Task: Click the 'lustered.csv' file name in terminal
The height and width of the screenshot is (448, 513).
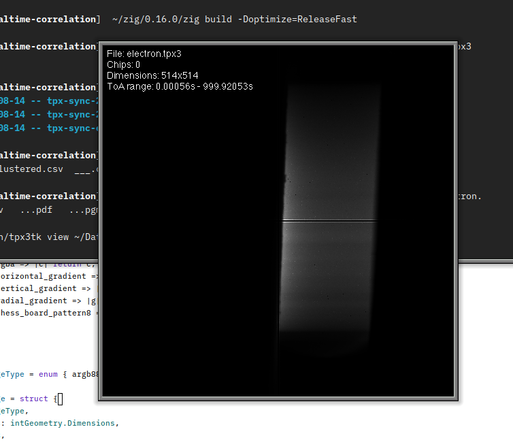Action: (x=31, y=169)
